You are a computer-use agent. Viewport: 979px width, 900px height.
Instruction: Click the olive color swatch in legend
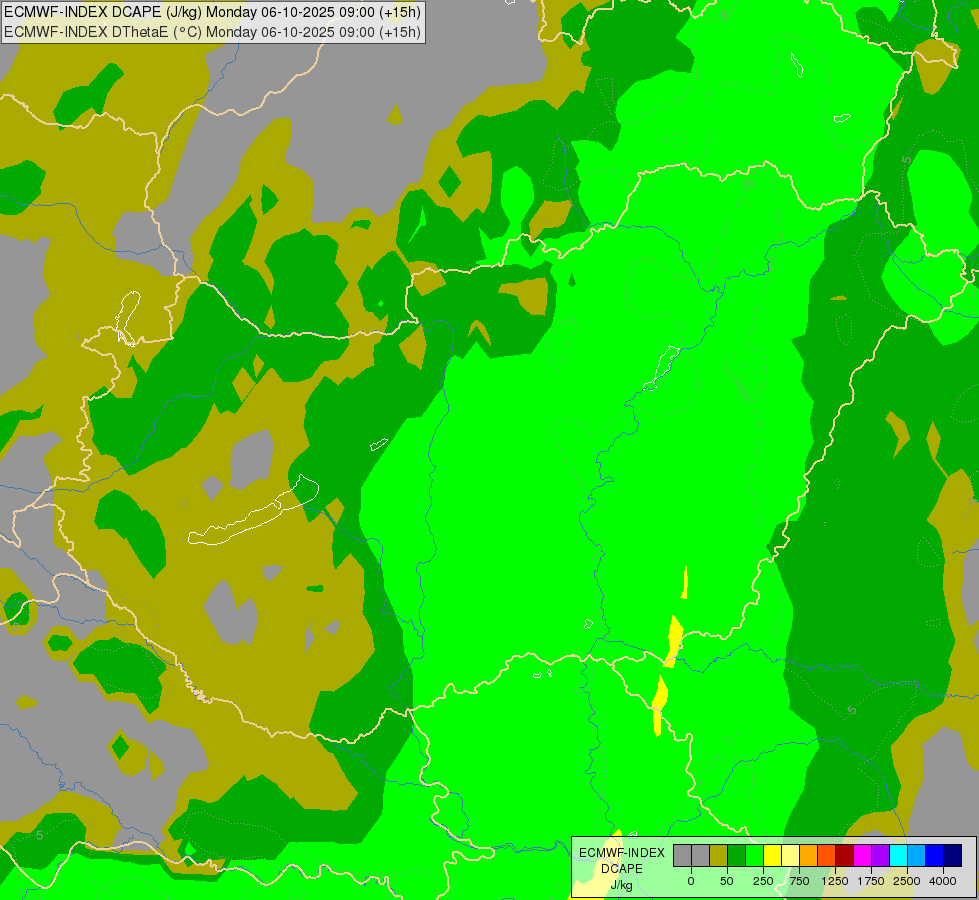tap(718, 856)
